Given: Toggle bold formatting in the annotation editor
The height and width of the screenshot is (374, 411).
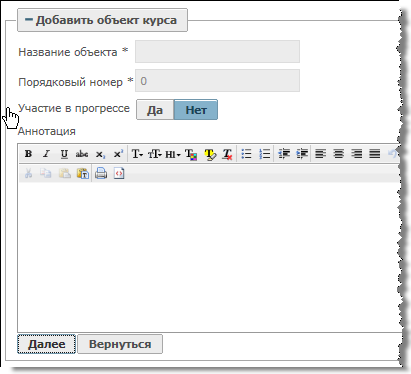Looking at the screenshot, I should tap(28, 154).
